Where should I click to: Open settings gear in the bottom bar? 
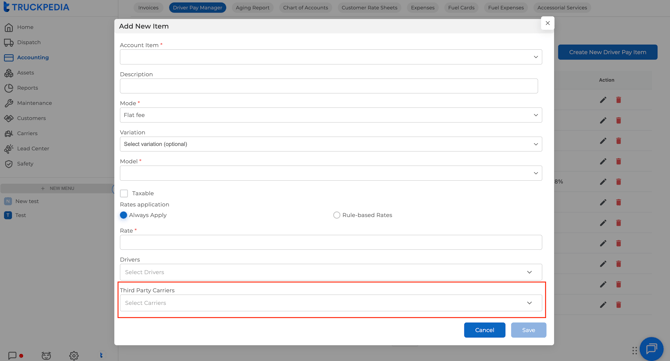74,355
